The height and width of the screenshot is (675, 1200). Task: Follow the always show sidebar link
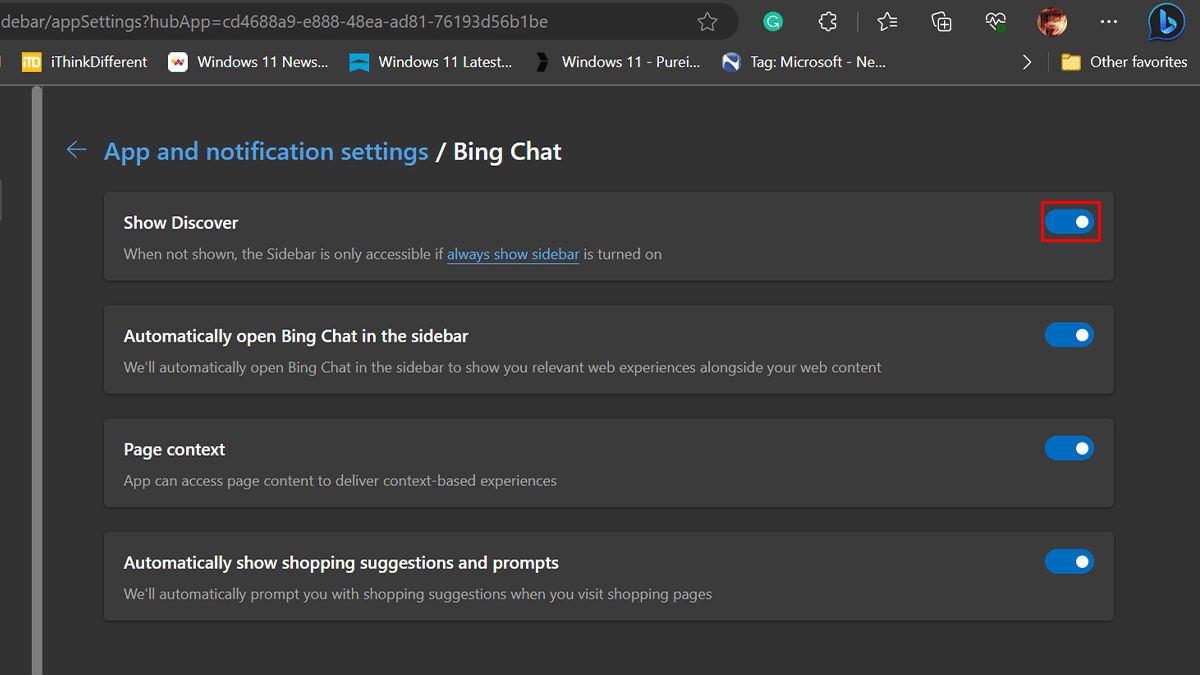[x=513, y=254]
